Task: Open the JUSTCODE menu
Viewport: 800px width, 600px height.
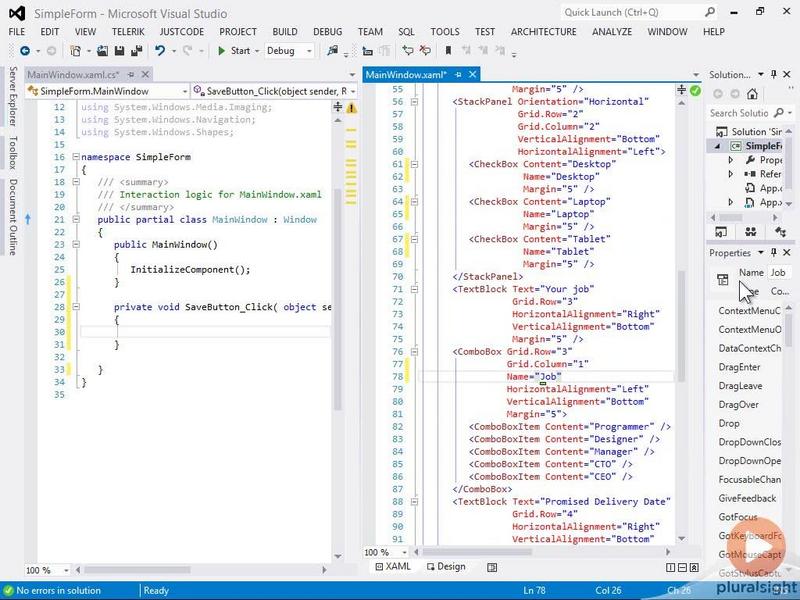Action: pos(182,32)
